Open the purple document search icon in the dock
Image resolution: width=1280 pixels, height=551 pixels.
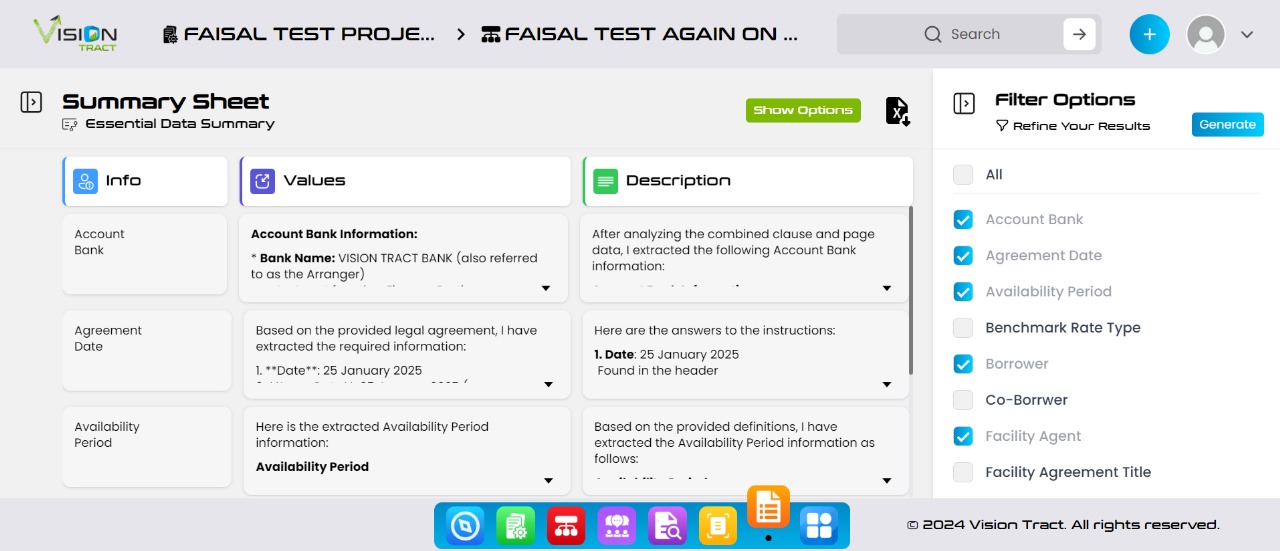[x=667, y=525]
